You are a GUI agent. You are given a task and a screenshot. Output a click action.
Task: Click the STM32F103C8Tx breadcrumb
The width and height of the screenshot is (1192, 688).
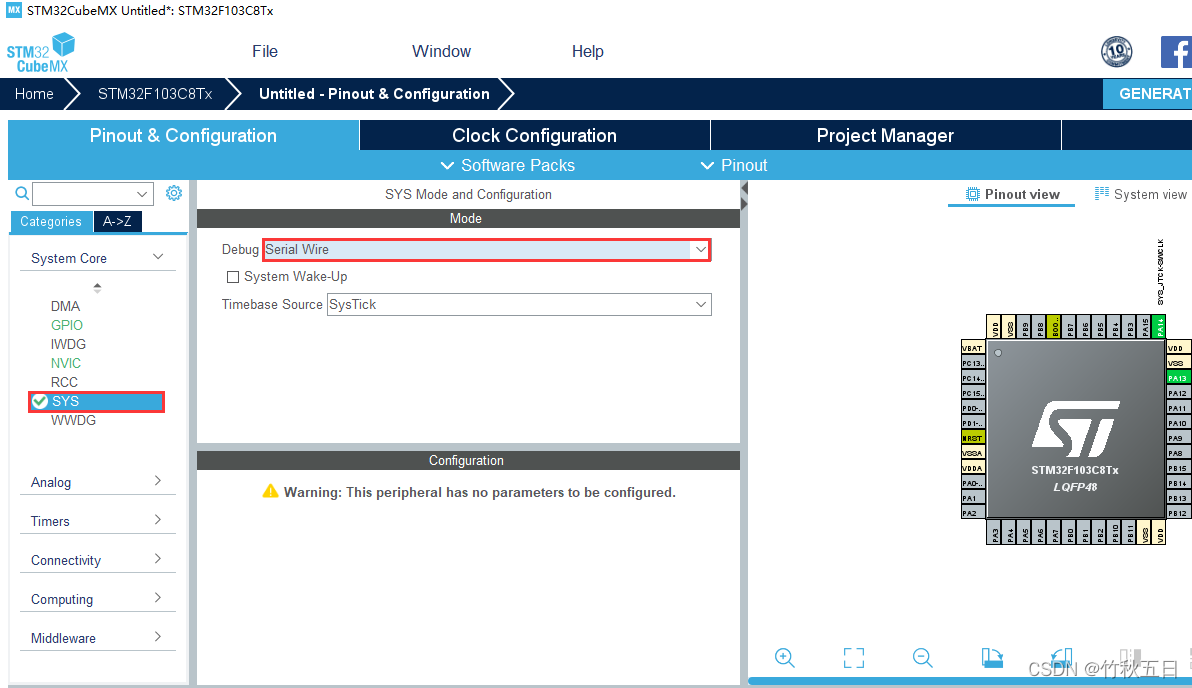[155, 94]
